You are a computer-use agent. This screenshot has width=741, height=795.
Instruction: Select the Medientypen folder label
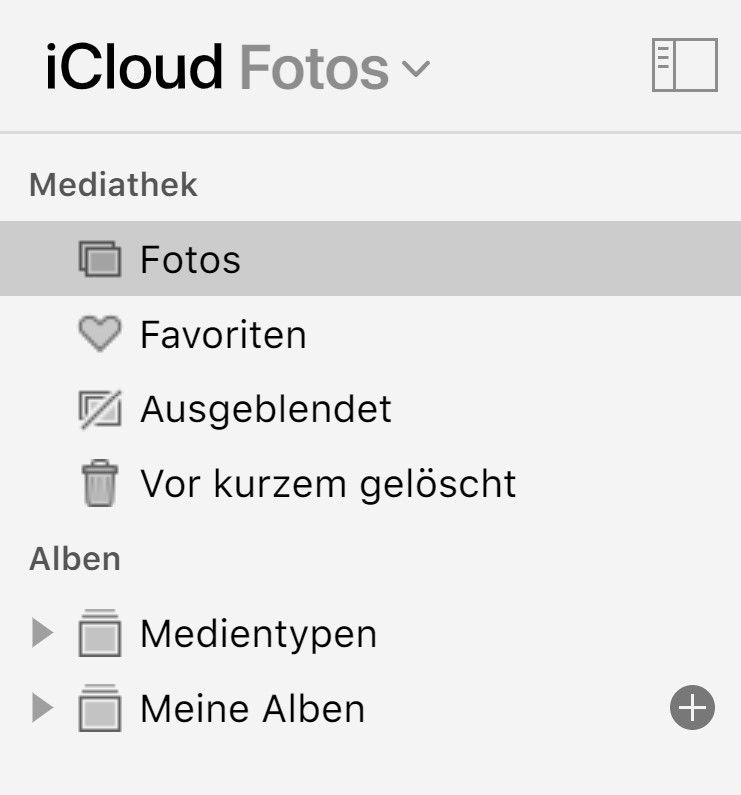(x=258, y=634)
